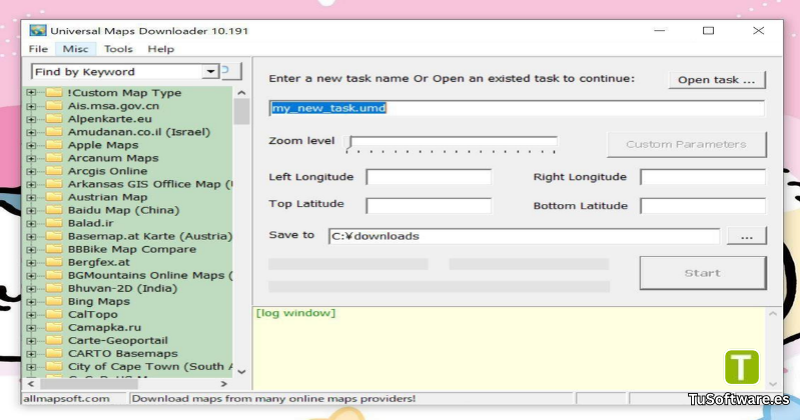Screen dimensions: 800x420
Task: Click the map list vertical scrollbar thumb
Action: tap(241, 112)
